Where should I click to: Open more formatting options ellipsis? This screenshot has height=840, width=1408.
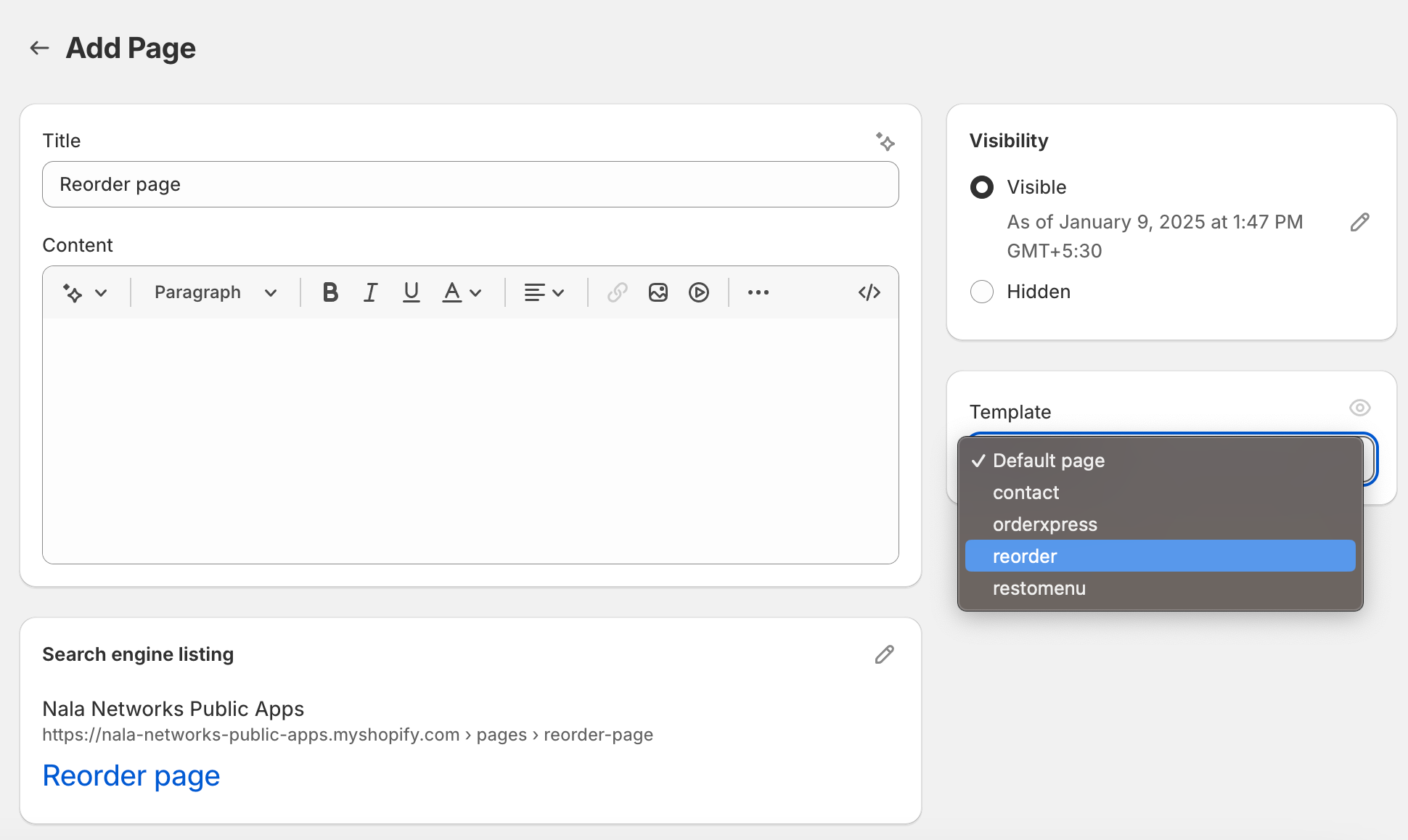click(x=758, y=292)
